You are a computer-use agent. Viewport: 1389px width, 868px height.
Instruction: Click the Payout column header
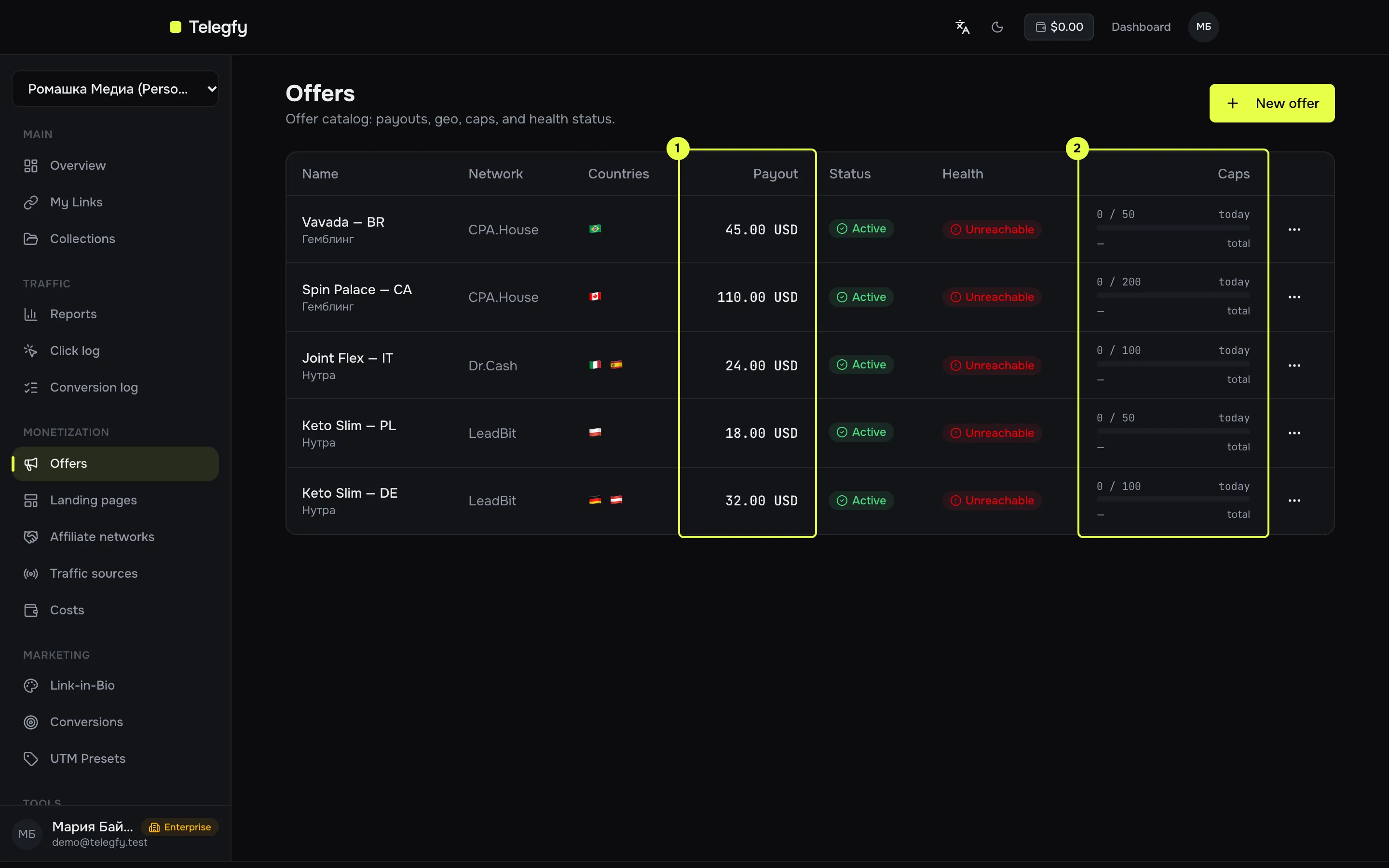775,174
